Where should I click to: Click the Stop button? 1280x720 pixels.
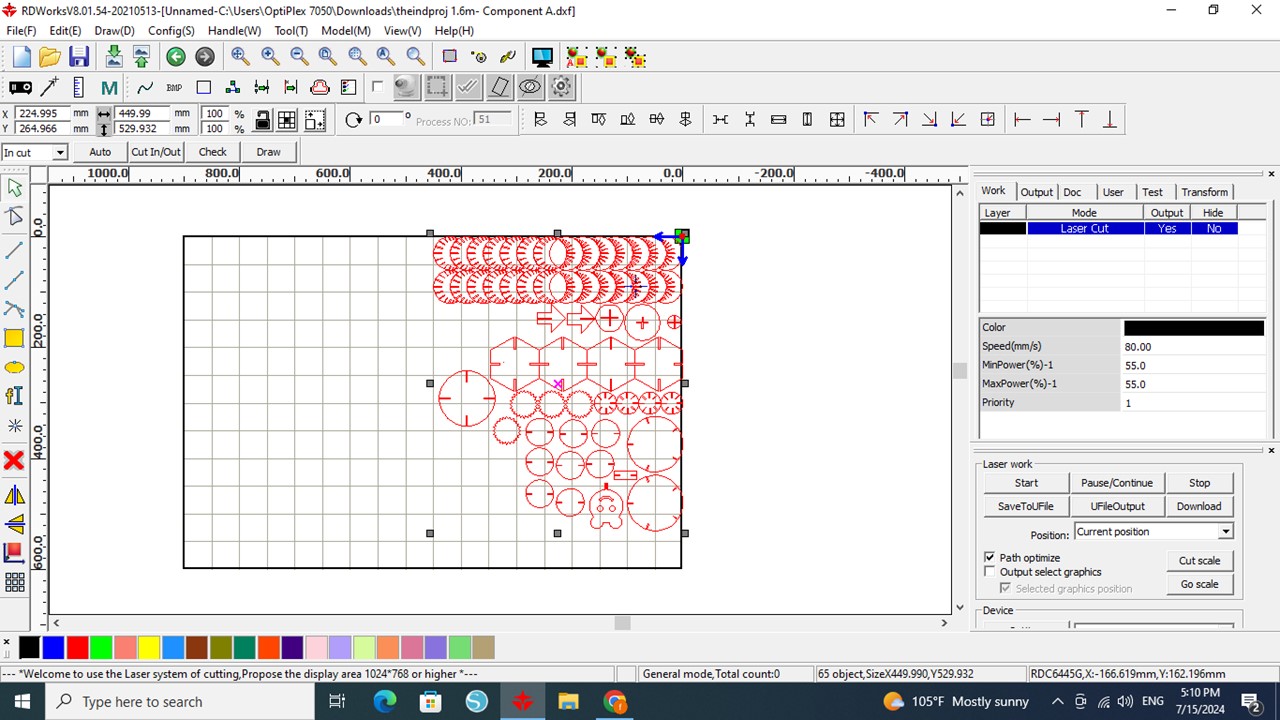click(1199, 483)
